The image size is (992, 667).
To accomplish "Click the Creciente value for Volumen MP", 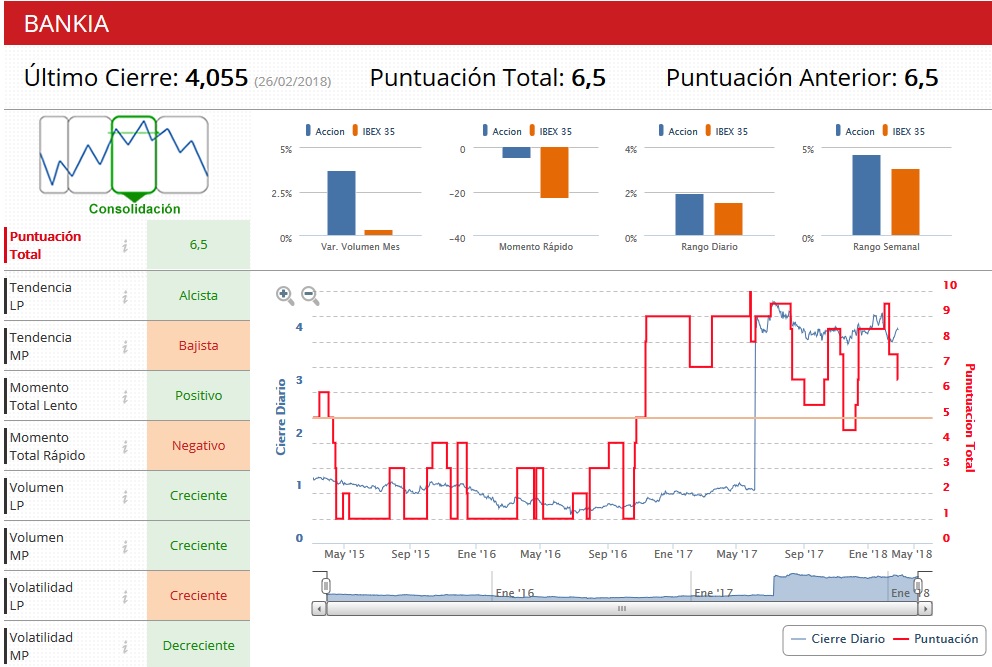I will (198, 545).
